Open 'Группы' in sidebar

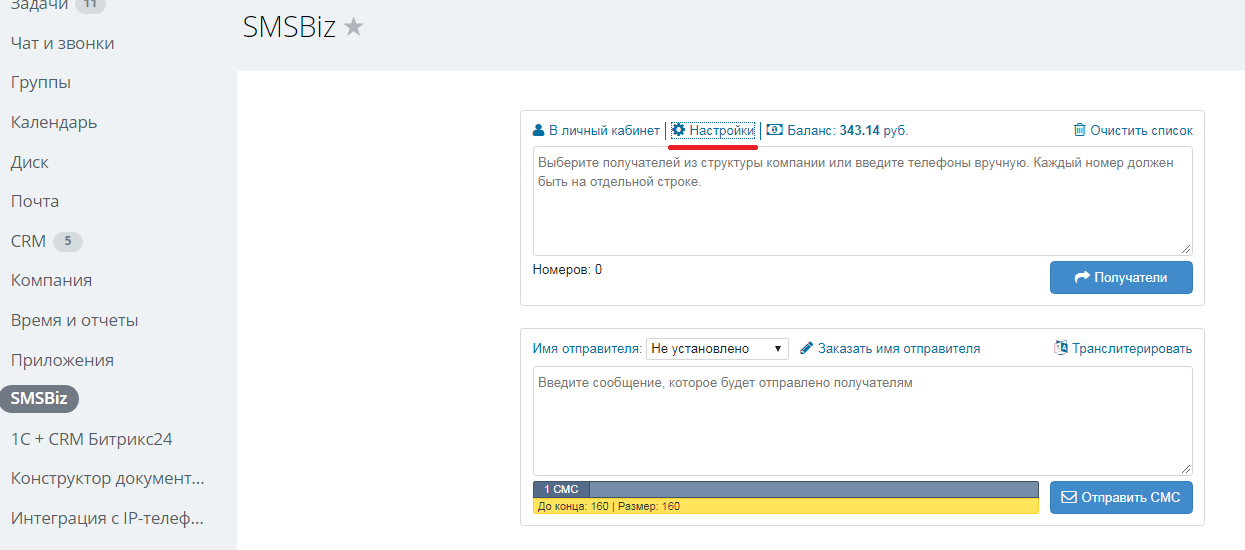[x=41, y=82]
